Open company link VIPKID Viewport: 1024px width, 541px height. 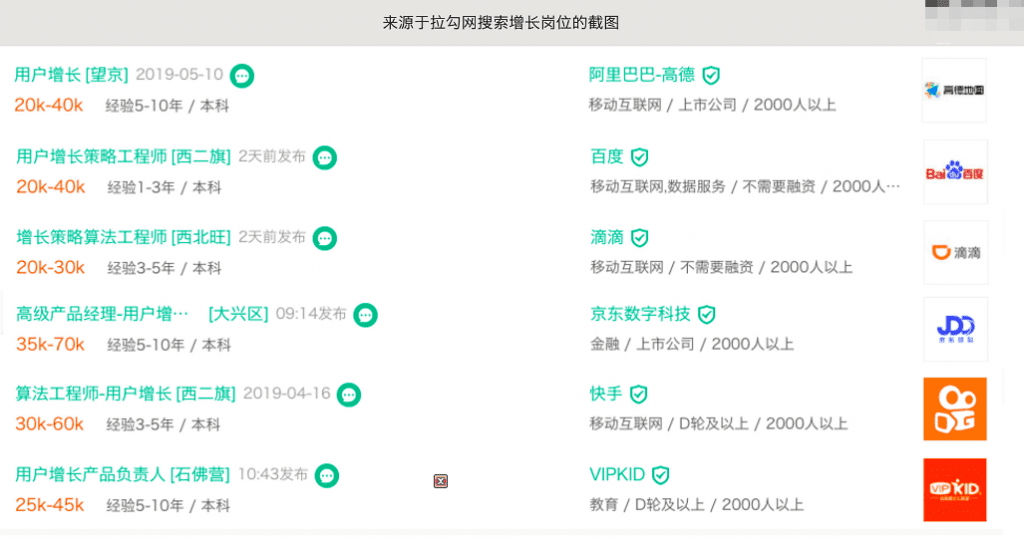click(x=617, y=474)
